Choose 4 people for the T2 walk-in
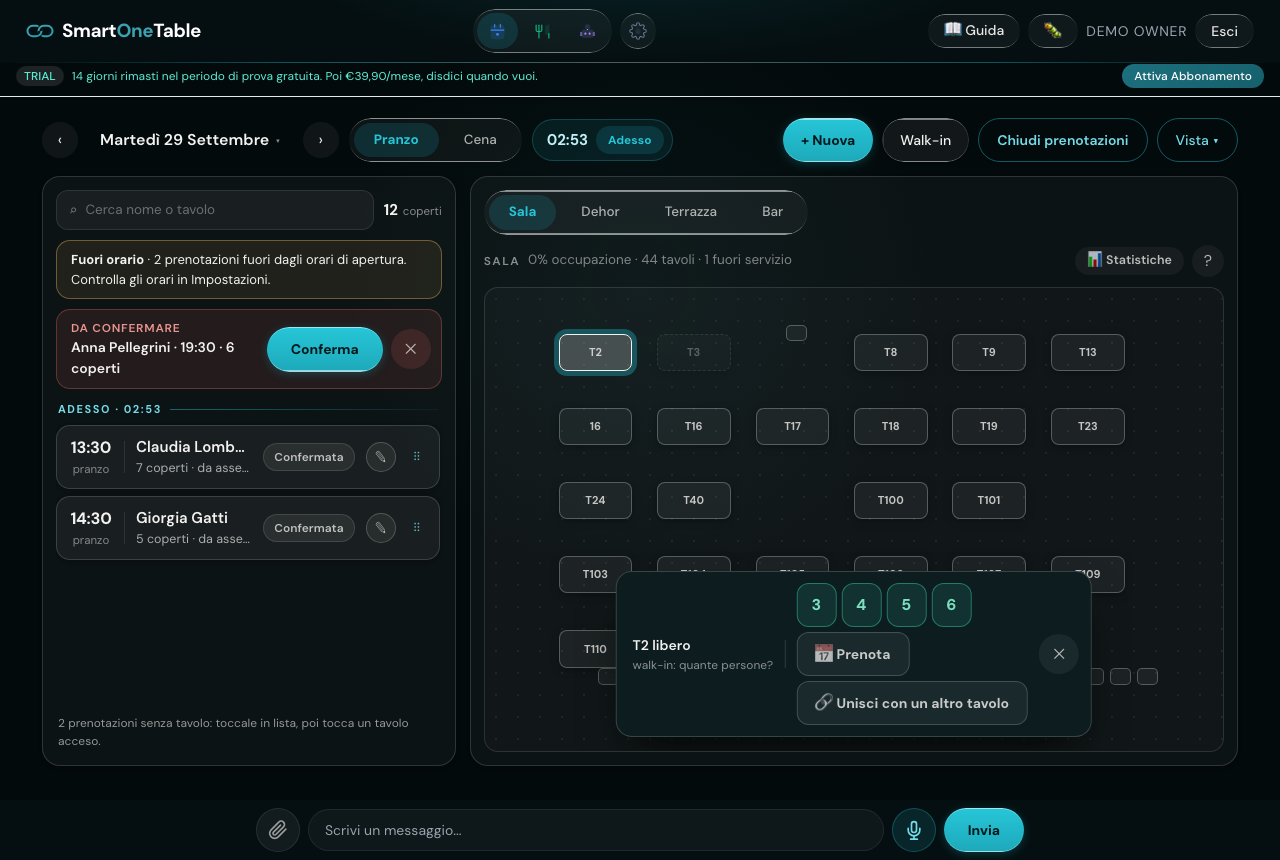 [x=862, y=605]
